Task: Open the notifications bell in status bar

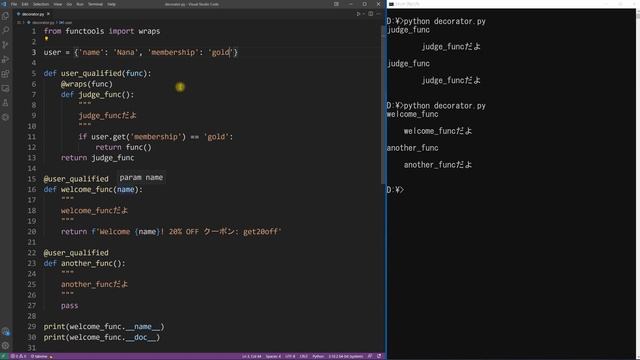Action: pyautogui.click(x=379, y=356)
